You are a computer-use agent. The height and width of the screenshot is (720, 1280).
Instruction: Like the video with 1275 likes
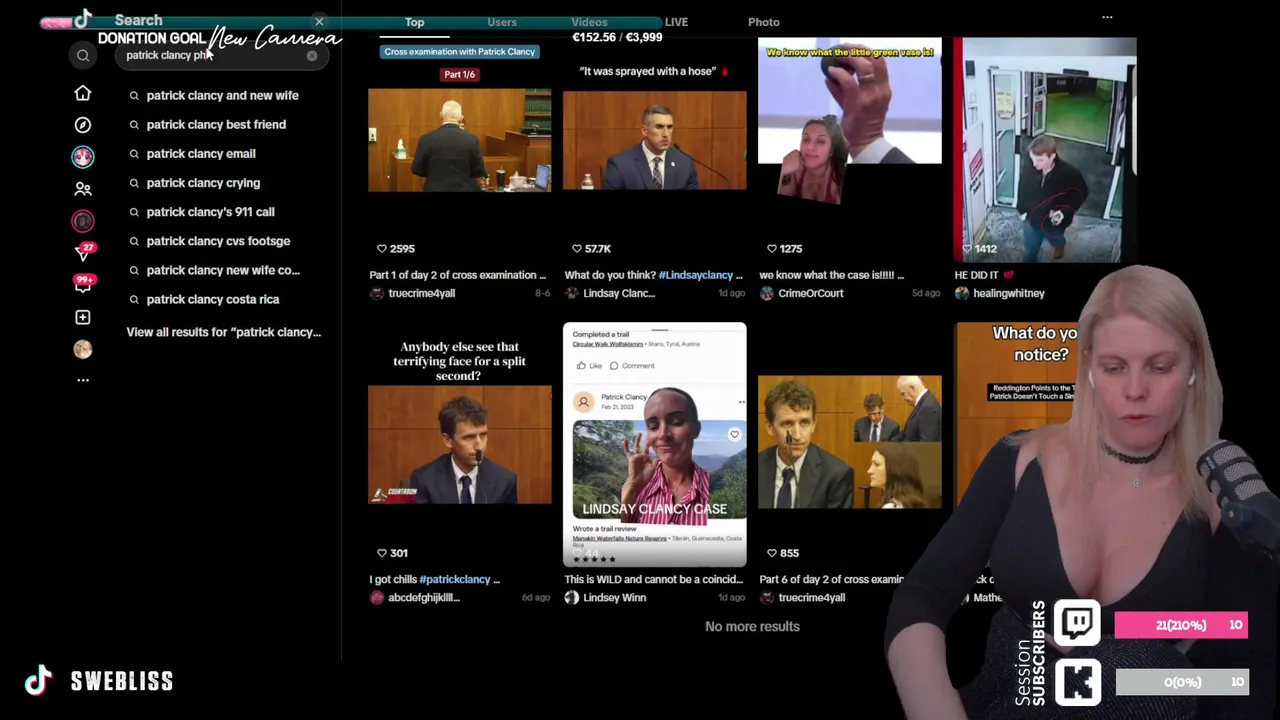point(772,248)
